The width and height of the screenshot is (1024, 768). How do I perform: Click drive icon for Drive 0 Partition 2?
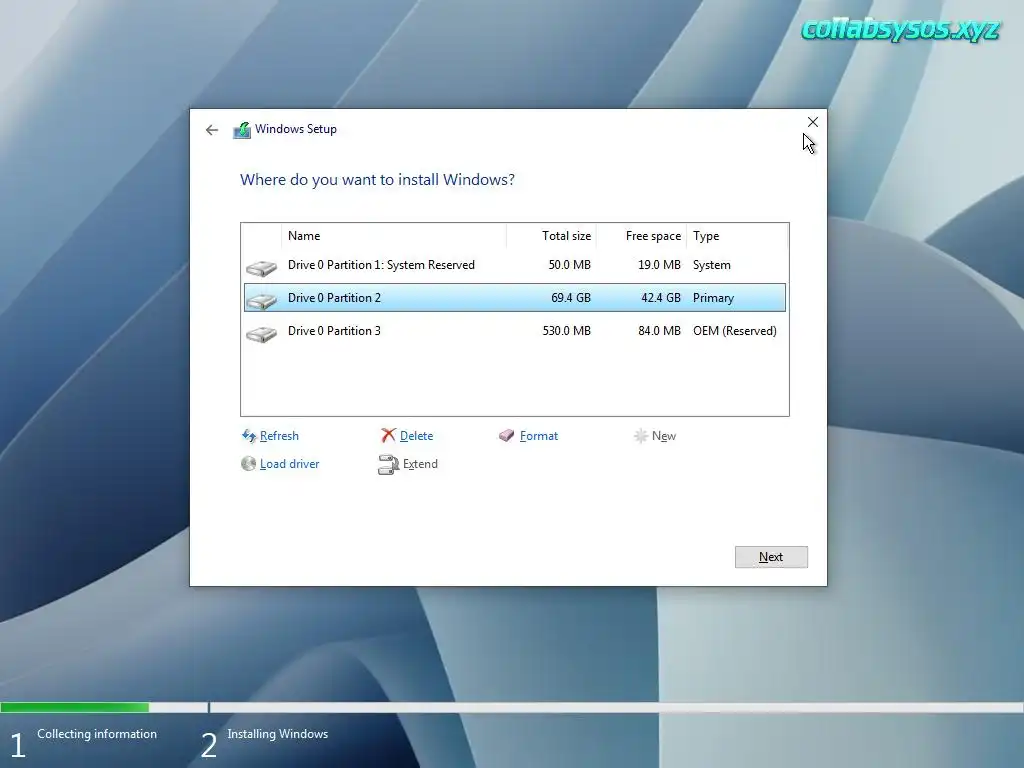tap(261, 300)
